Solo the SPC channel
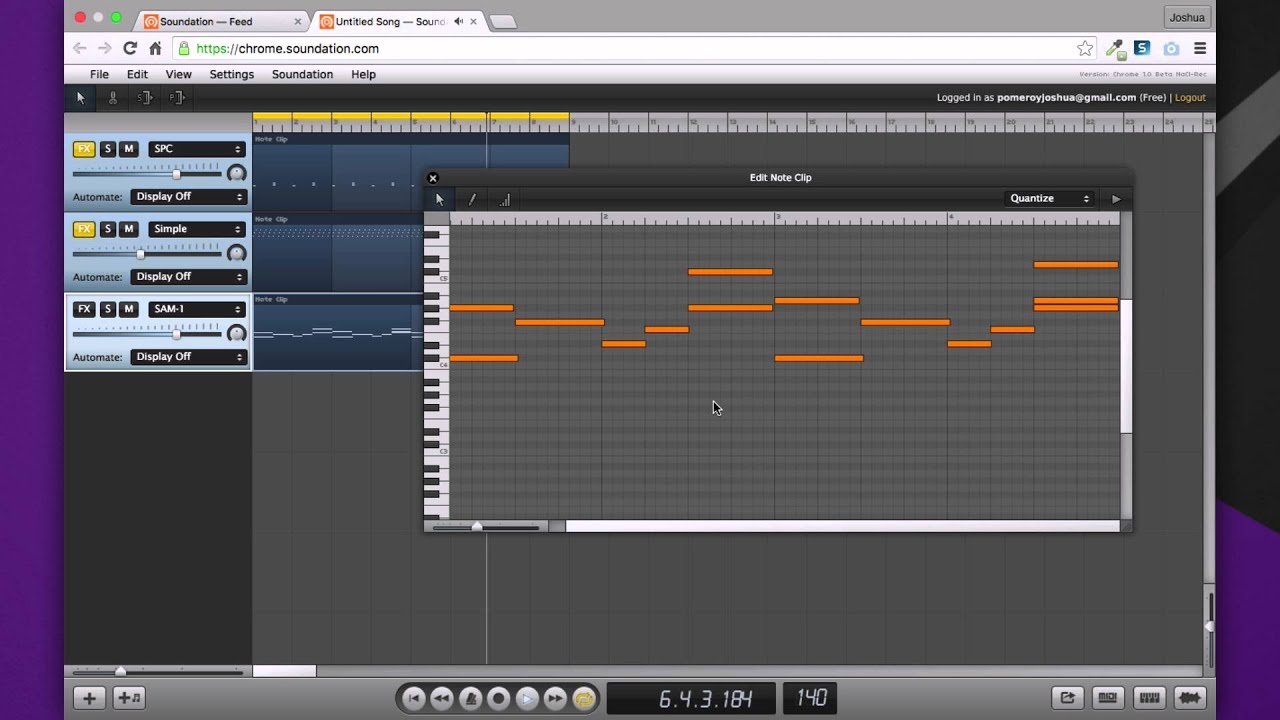1280x720 pixels. [x=108, y=149]
